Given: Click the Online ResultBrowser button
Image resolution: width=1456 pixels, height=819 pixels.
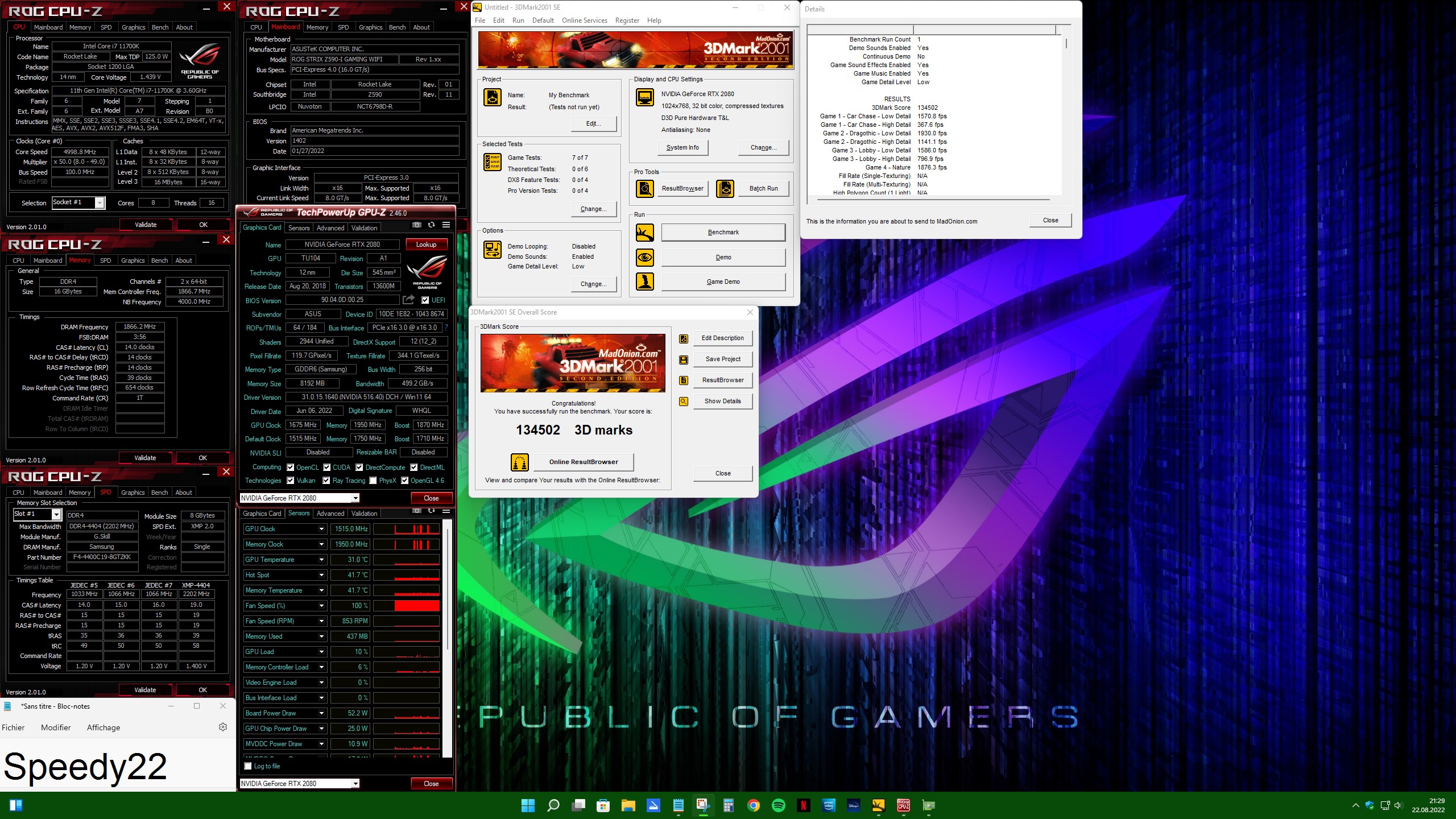Looking at the screenshot, I should [584, 462].
